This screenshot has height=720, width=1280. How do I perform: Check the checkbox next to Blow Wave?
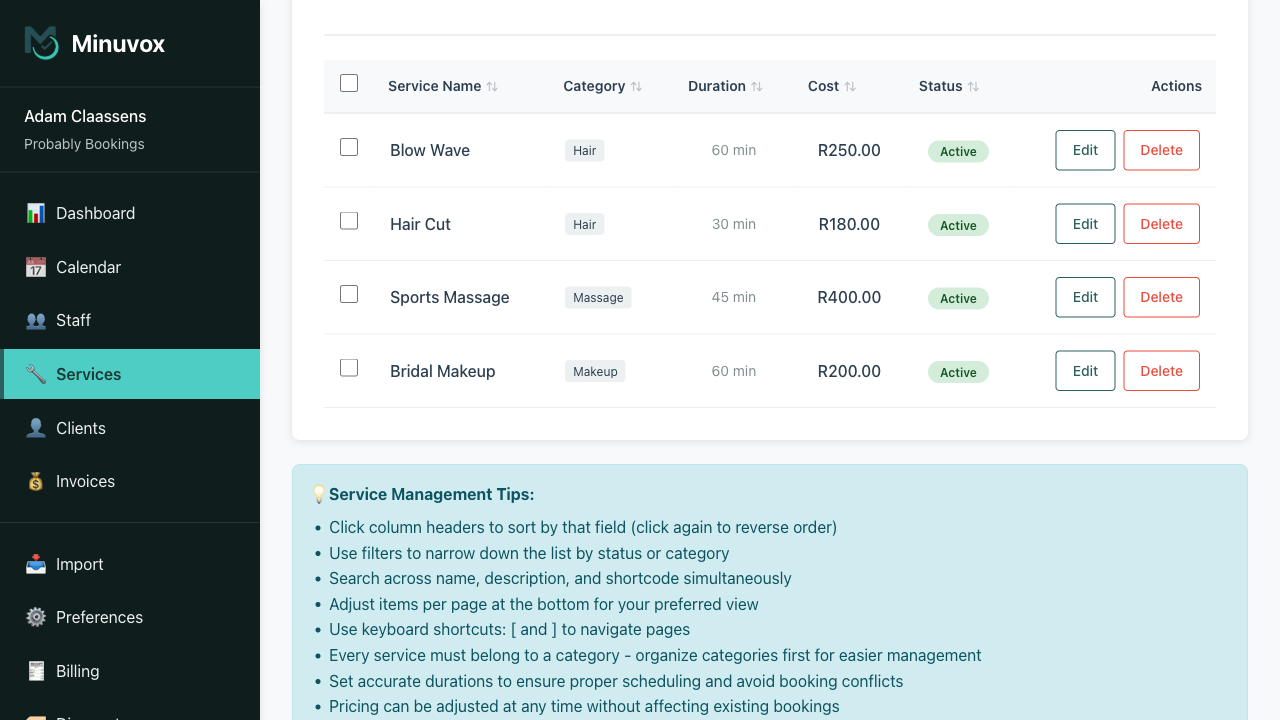[349, 146]
